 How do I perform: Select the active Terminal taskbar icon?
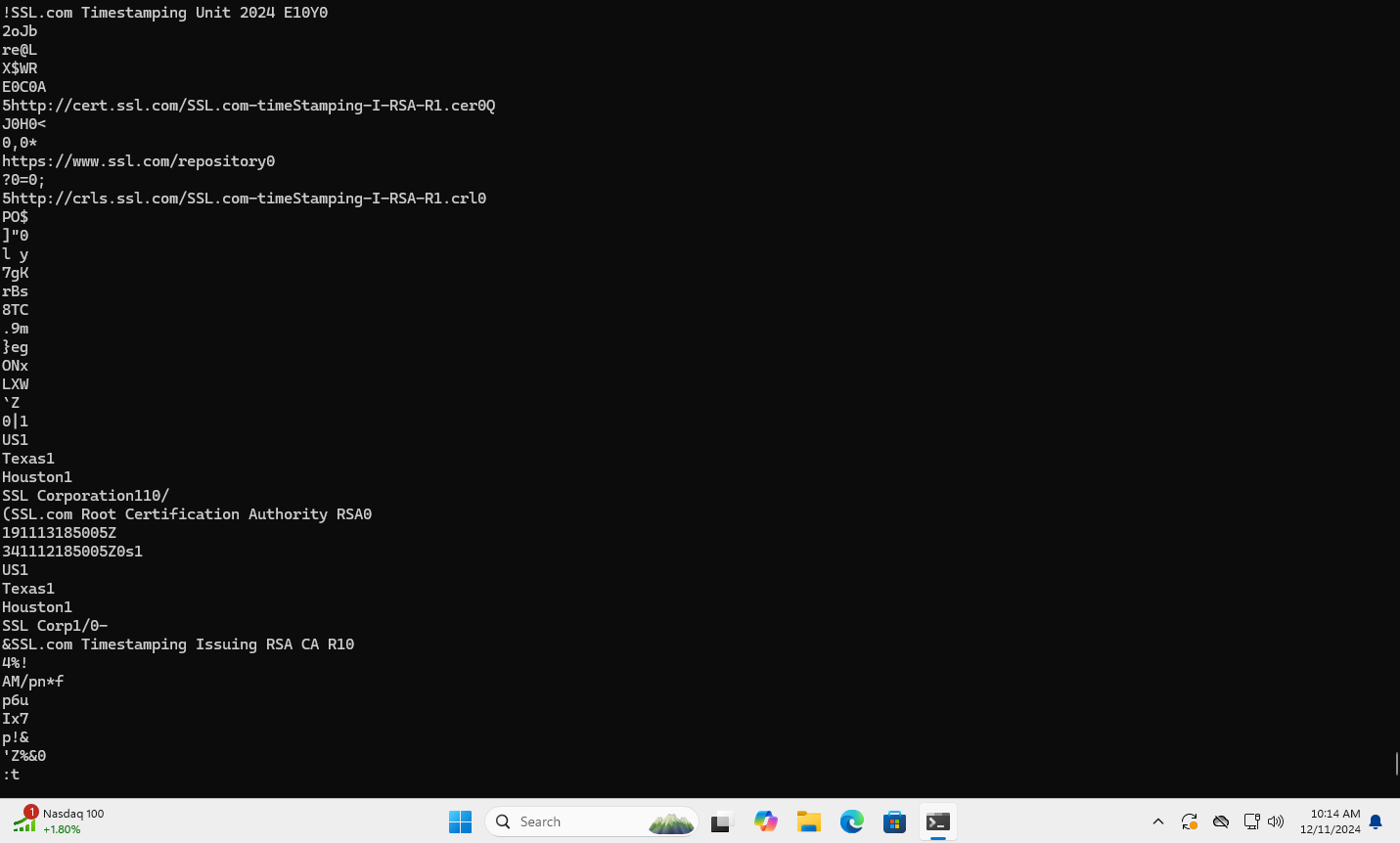pyautogui.click(x=937, y=821)
